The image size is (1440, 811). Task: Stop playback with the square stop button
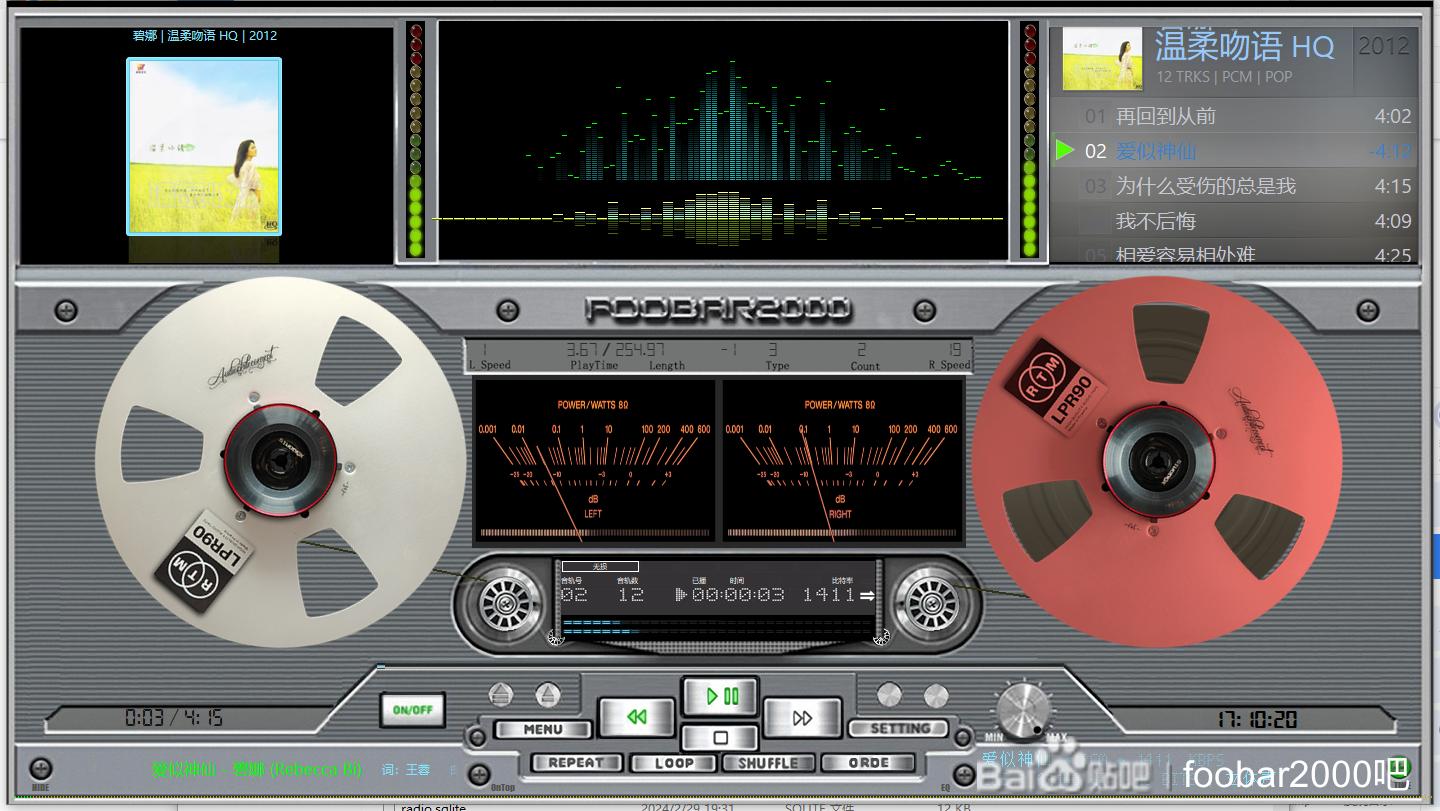pos(720,738)
